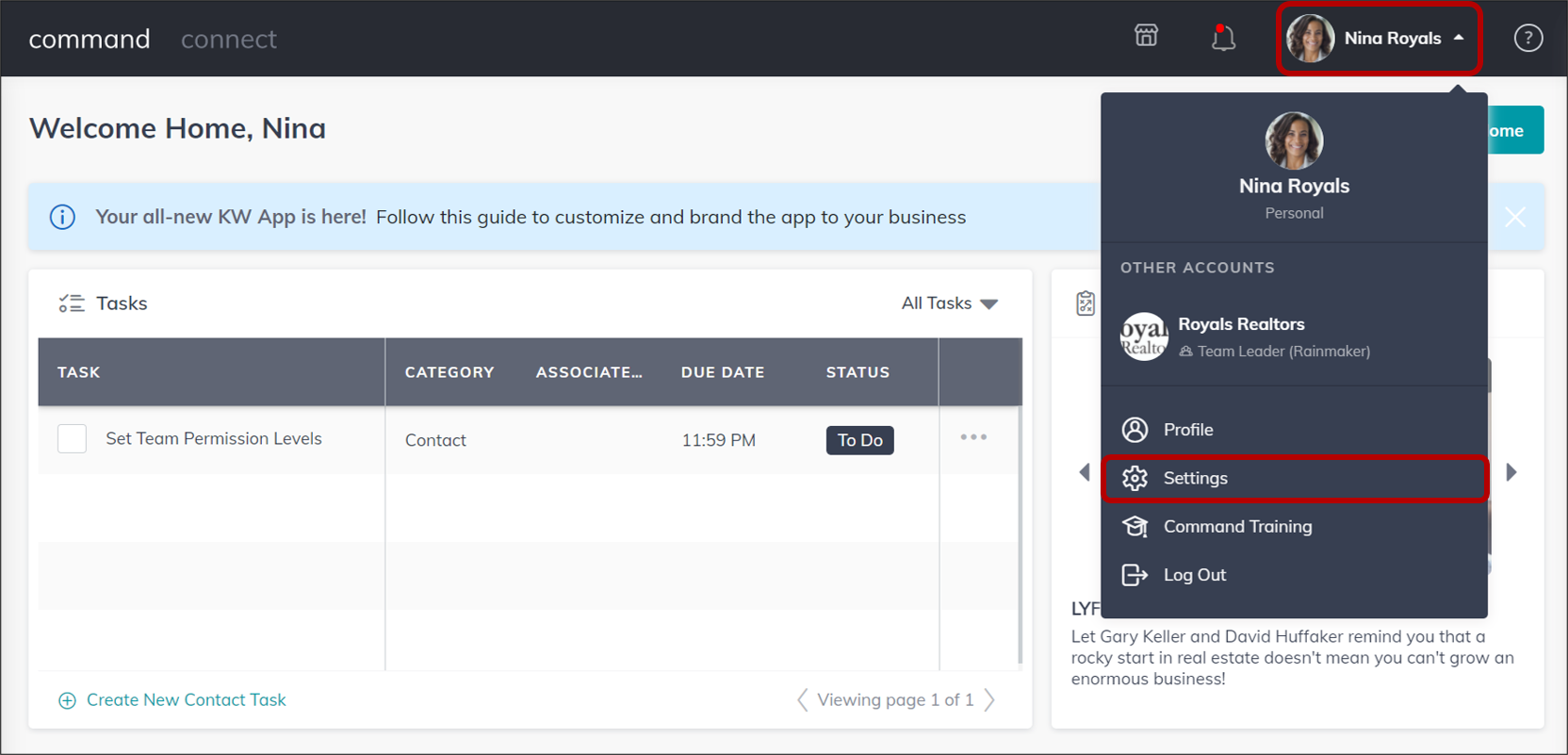
Task: Switch to the command app tab
Action: click(90, 39)
